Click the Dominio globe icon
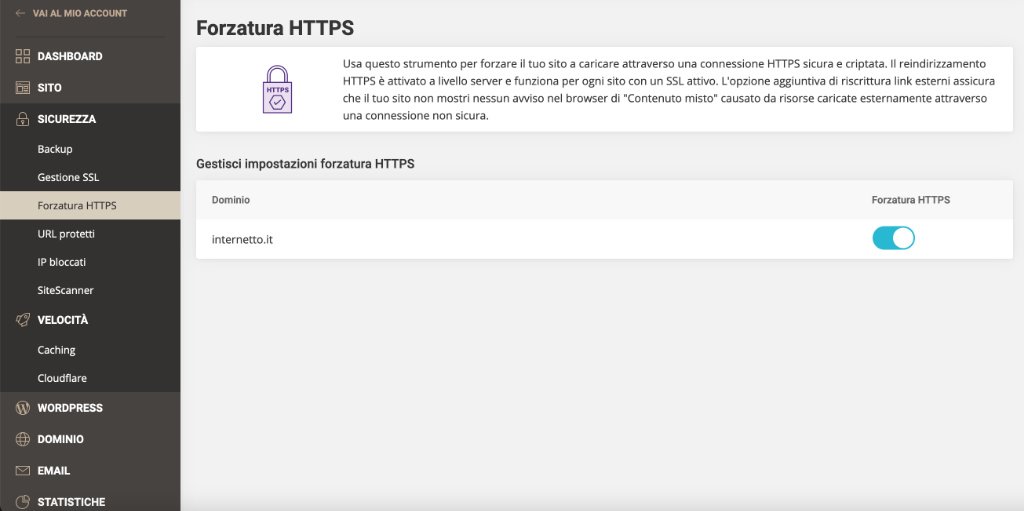The width and height of the screenshot is (1024, 511). pos(23,439)
